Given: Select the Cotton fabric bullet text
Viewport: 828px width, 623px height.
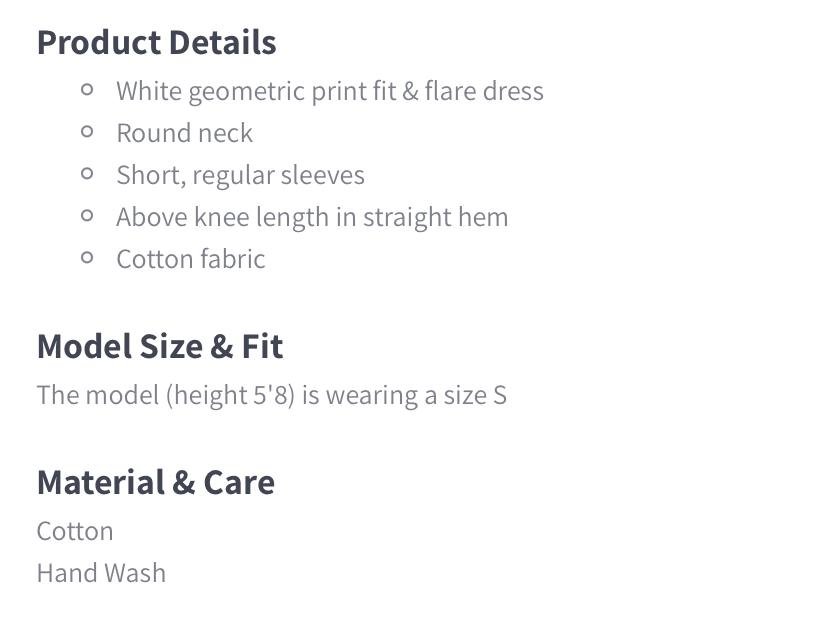Looking at the screenshot, I should 190,259.
